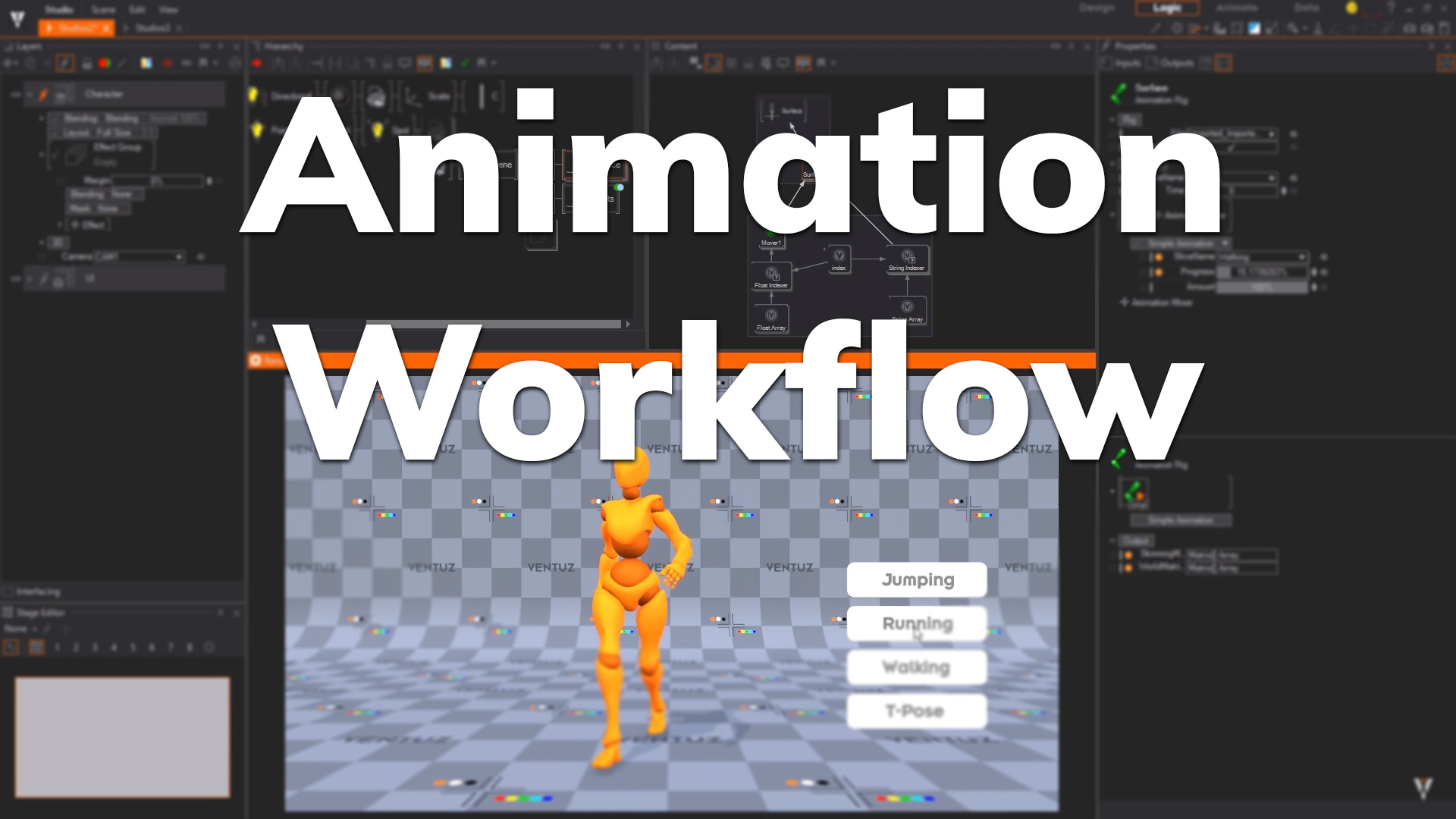Open the Camera selection dropdown
This screenshot has width=1456, height=819.
179,256
